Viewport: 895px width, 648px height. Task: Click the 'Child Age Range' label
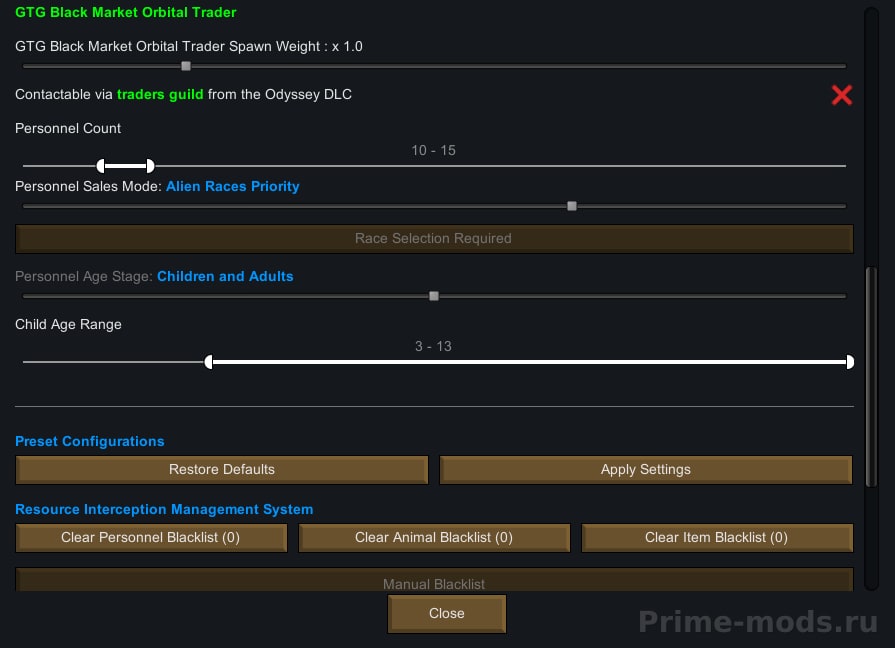coord(68,324)
